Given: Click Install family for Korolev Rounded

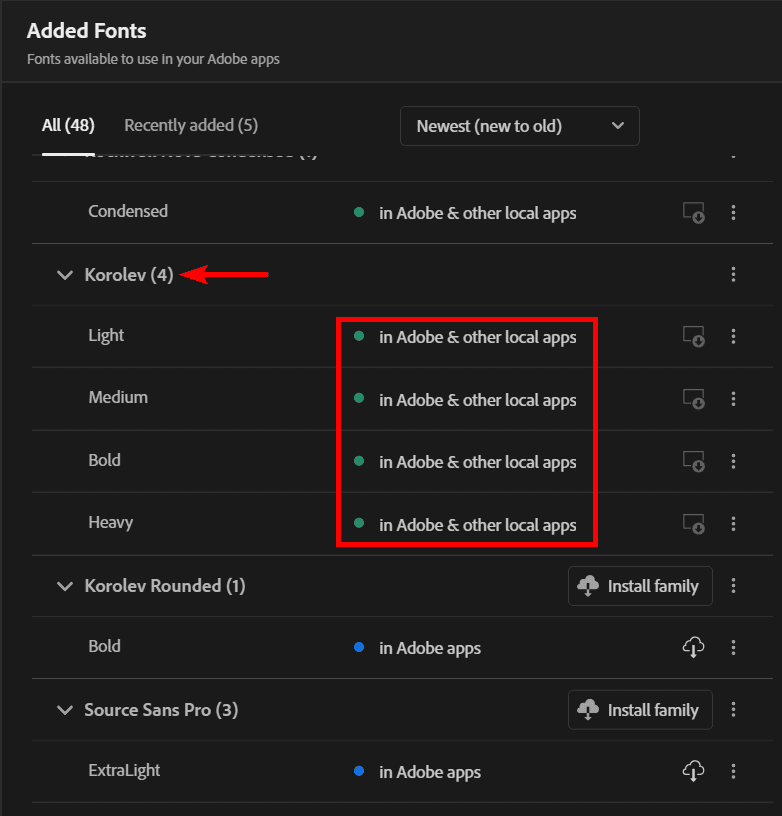Looking at the screenshot, I should 640,586.
